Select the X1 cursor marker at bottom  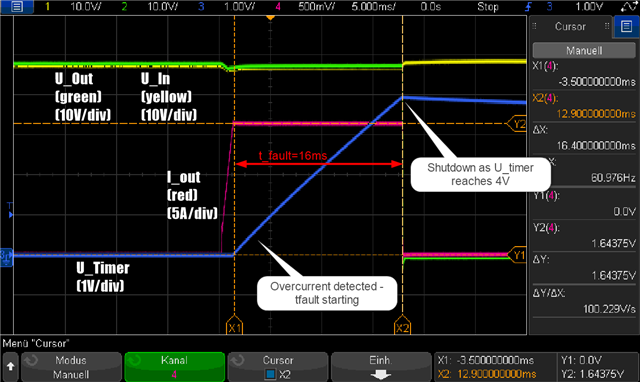[234, 325]
